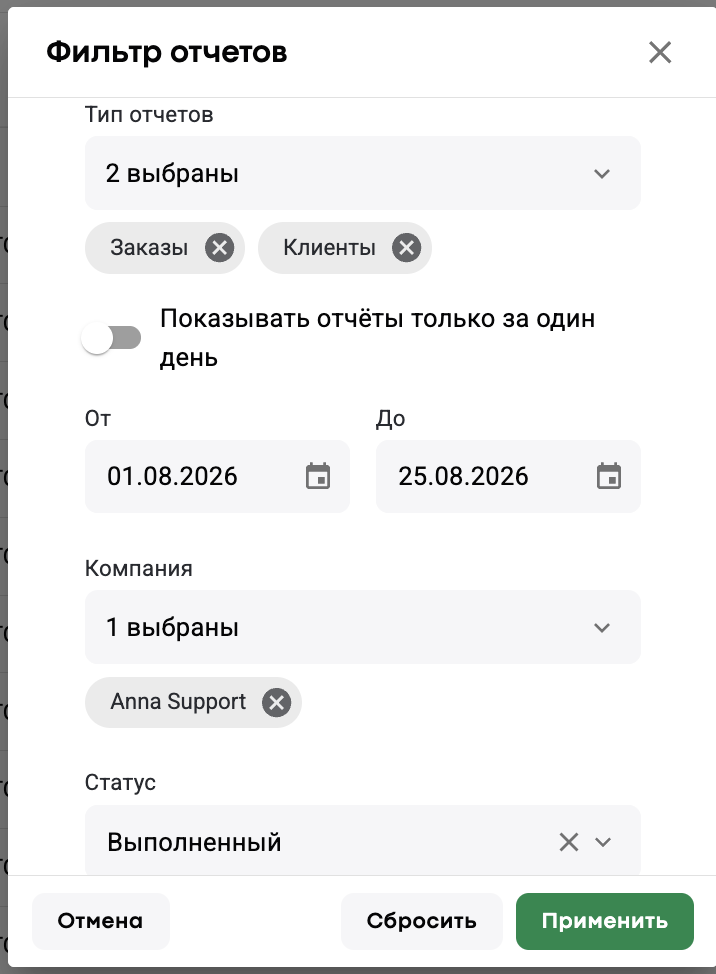Click the Выполненный status text
The image size is (716, 974).
(x=194, y=842)
